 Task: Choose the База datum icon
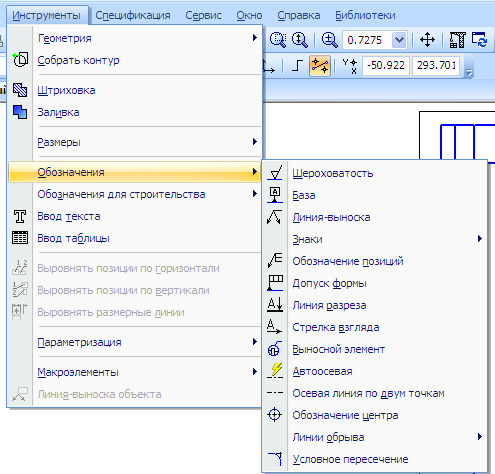coord(275,195)
